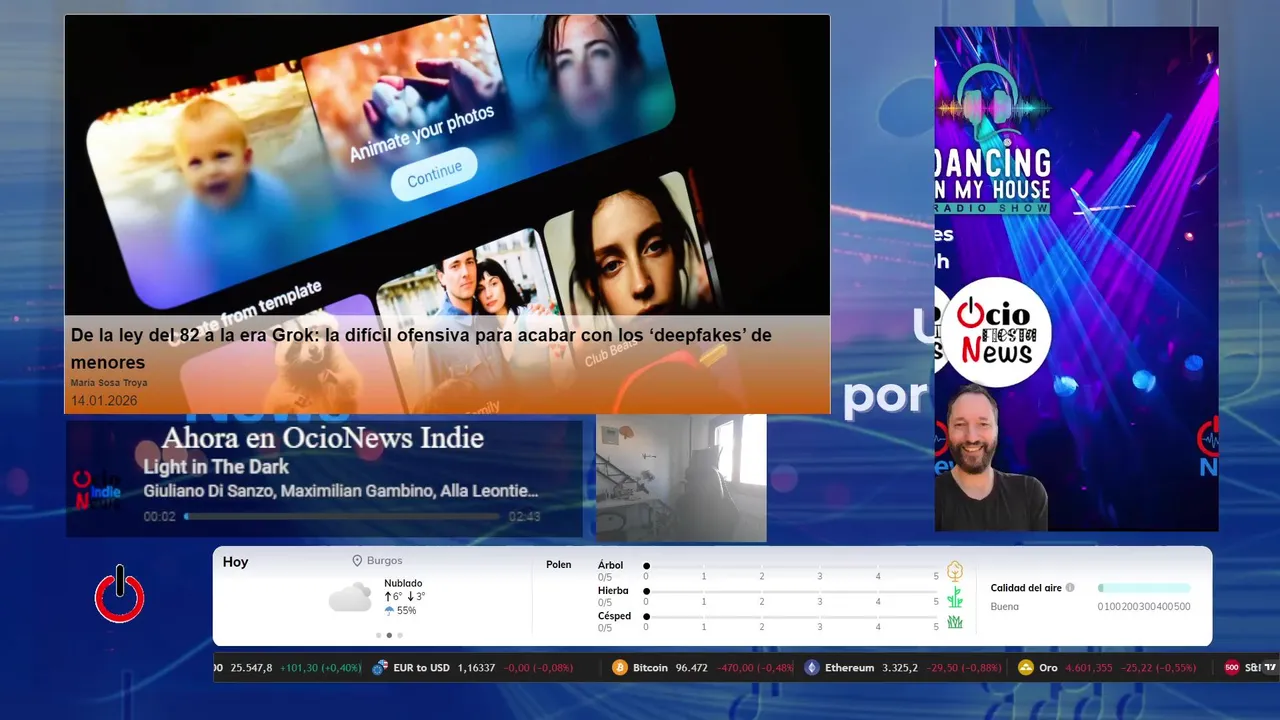Click the total duration 02:43
Screen dimensions: 1280x720
[x=524, y=517]
